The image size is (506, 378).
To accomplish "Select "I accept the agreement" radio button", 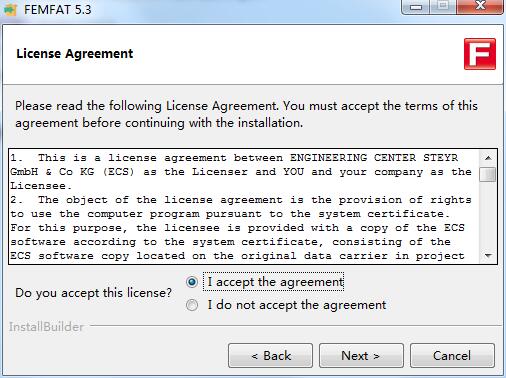I will [x=192, y=282].
